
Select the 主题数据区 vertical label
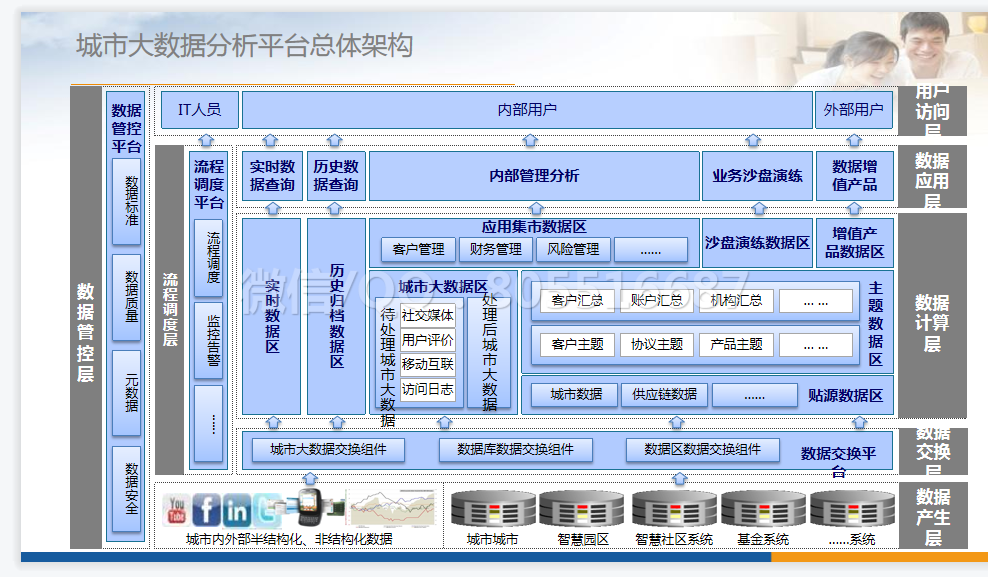(x=875, y=324)
